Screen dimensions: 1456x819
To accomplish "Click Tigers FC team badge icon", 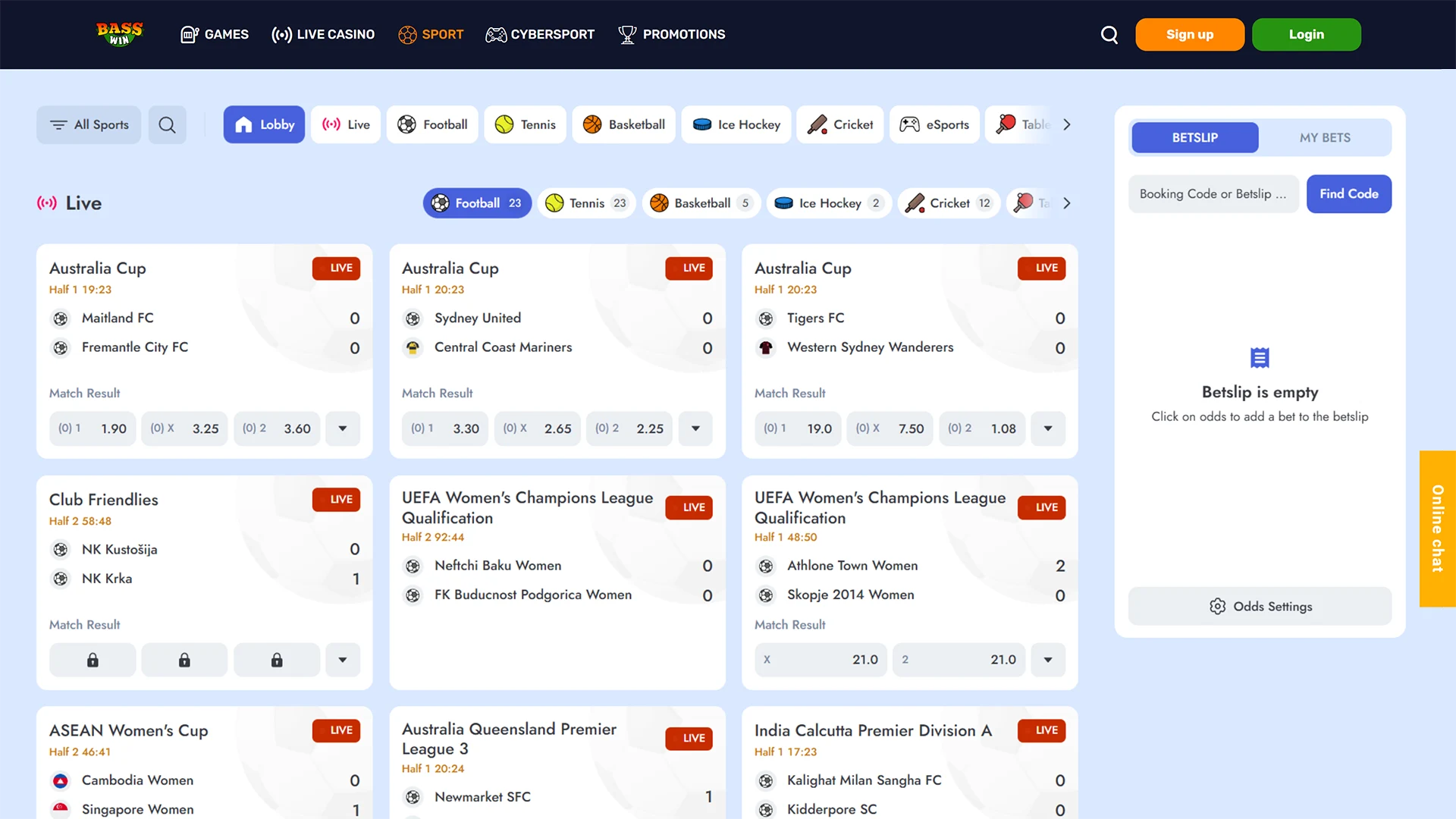I will (766, 318).
